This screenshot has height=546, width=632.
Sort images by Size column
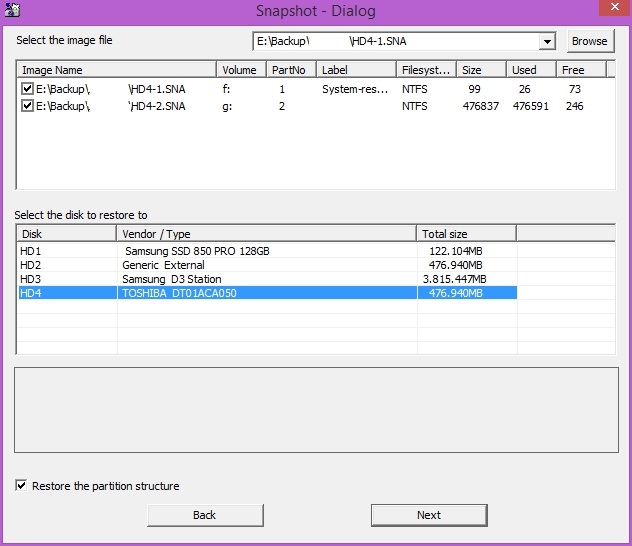pyautogui.click(x=481, y=70)
